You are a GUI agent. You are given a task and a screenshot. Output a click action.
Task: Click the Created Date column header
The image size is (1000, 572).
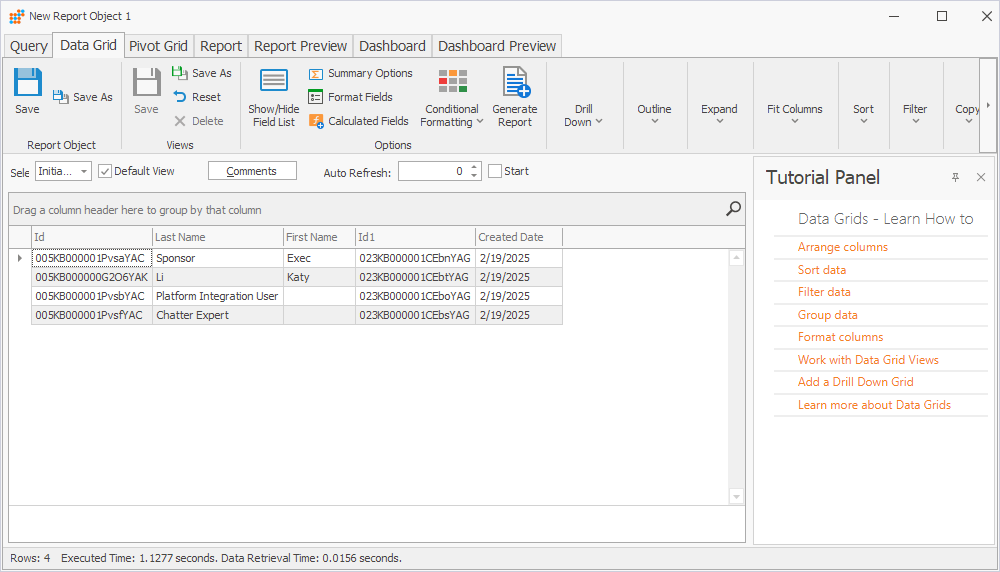(518, 237)
